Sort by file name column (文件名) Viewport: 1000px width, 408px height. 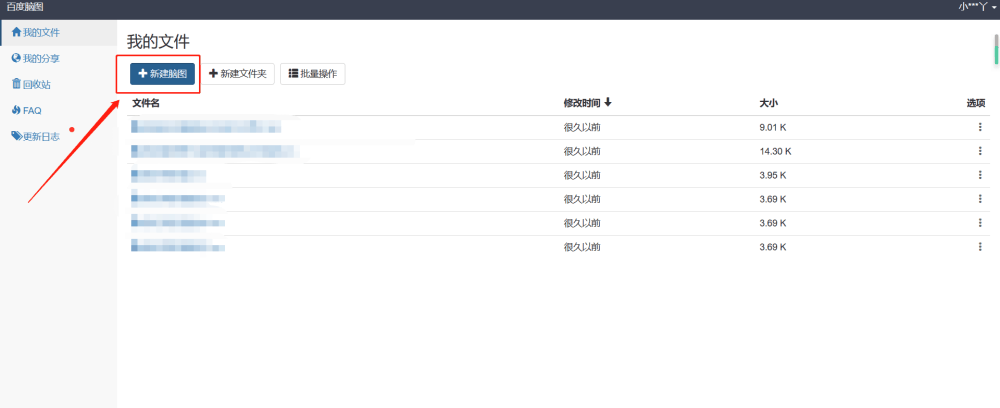coord(146,103)
